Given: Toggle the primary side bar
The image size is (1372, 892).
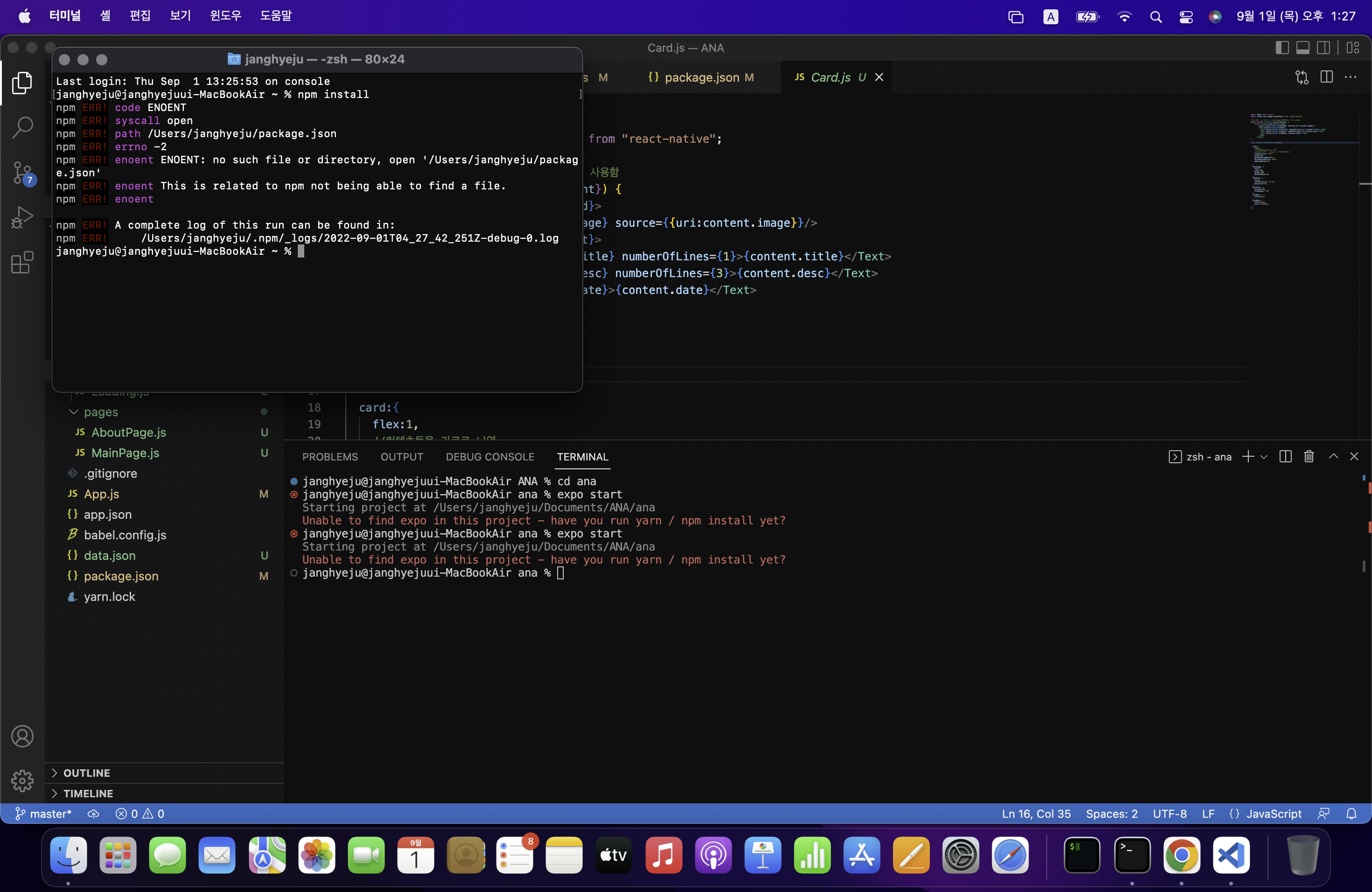Looking at the screenshot, I should click(x=1282, y=48).
